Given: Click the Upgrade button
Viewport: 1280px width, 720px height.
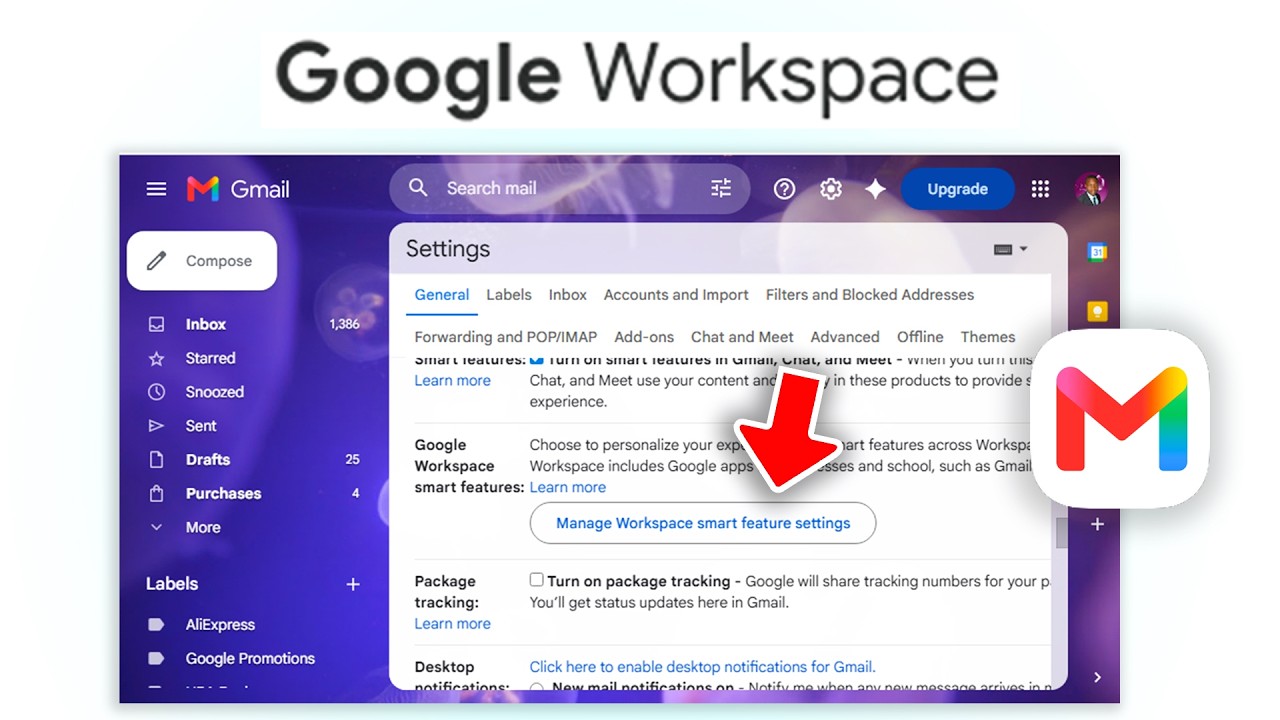Looking at the screenshot, I should 957,189.
